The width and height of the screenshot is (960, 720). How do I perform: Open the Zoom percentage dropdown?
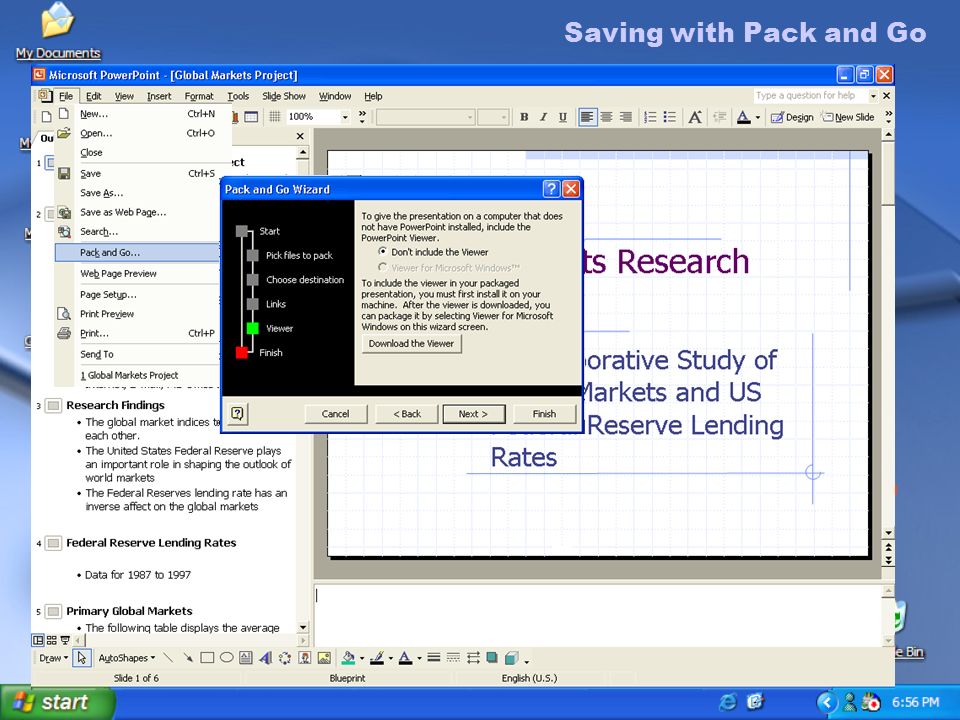coord(345,117)
